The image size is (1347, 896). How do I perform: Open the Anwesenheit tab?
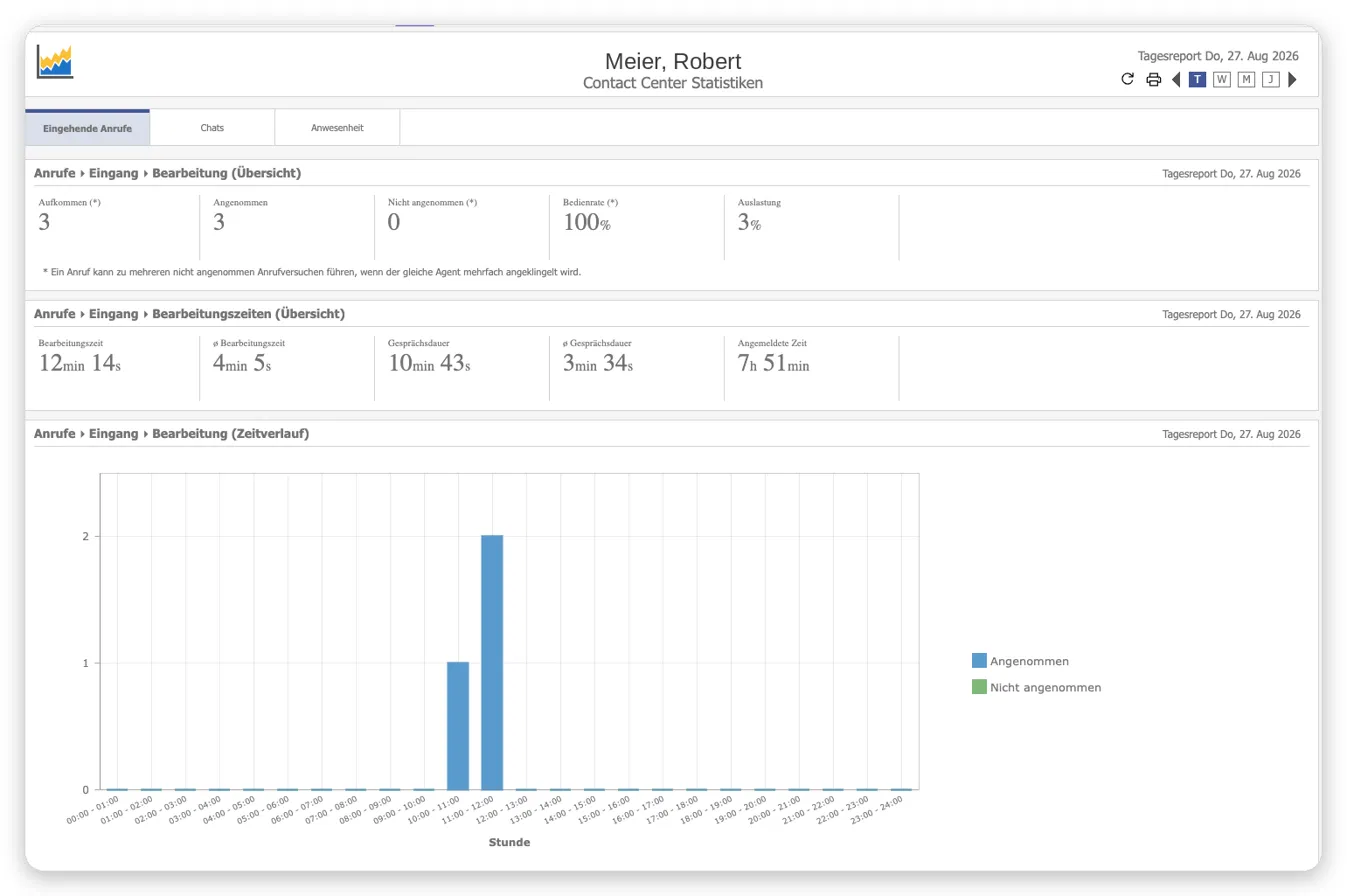(x=337, y=128)
